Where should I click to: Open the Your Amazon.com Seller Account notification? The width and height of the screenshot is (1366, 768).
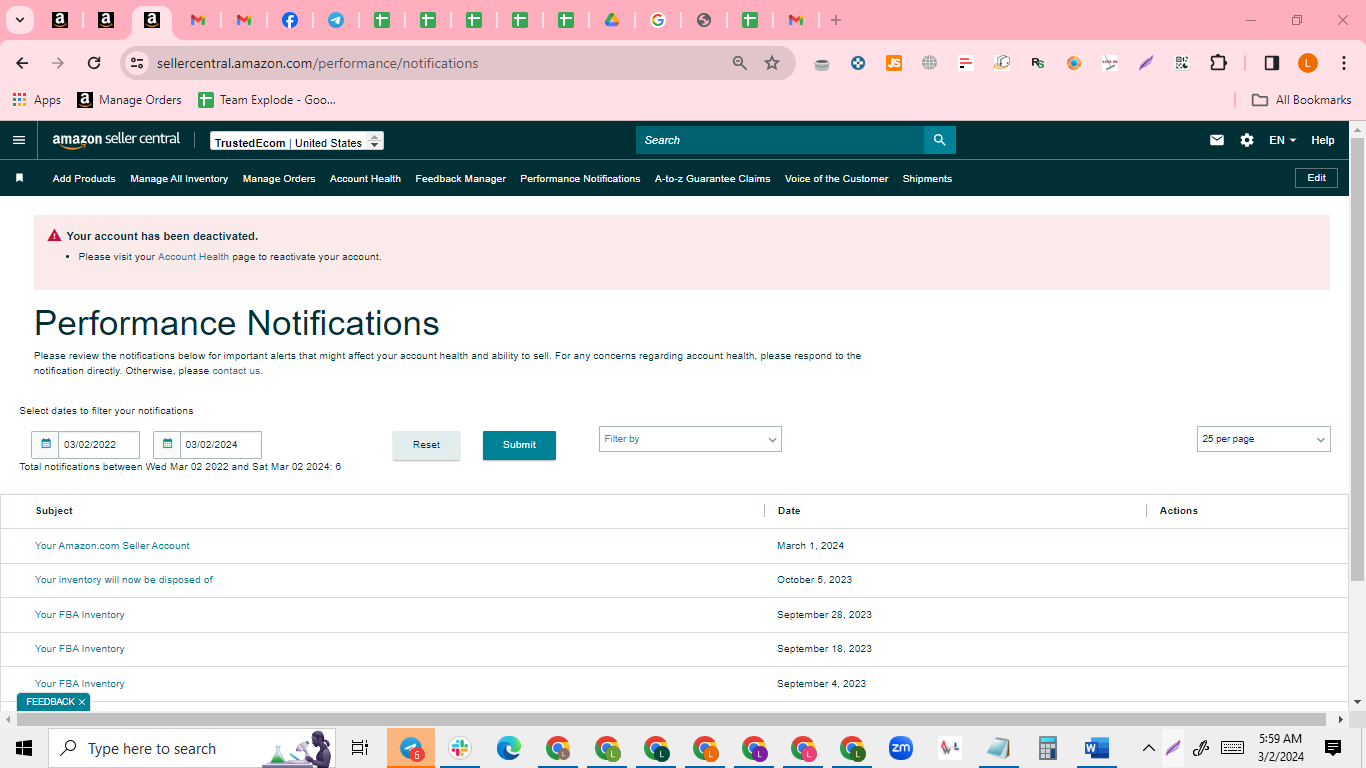point(112,546)
